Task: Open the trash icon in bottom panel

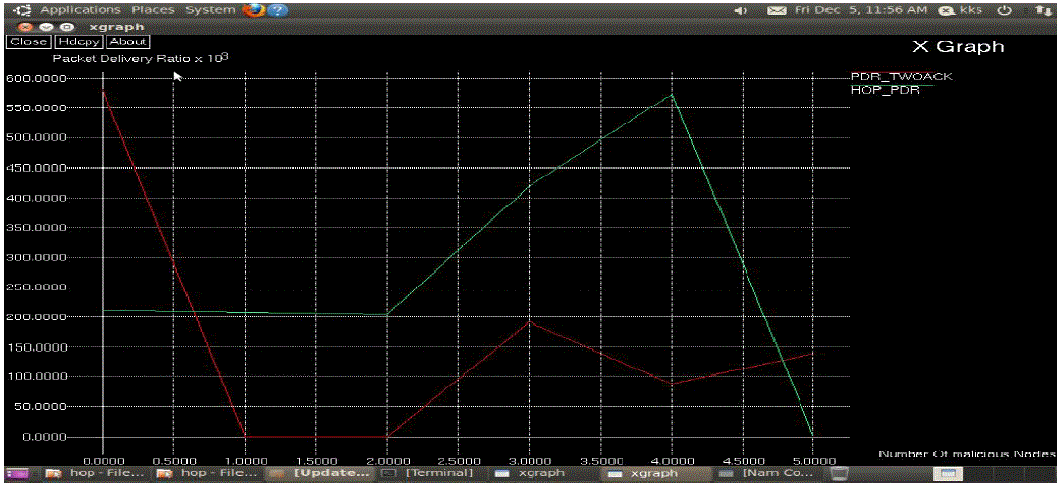Action: coord(840,473)
